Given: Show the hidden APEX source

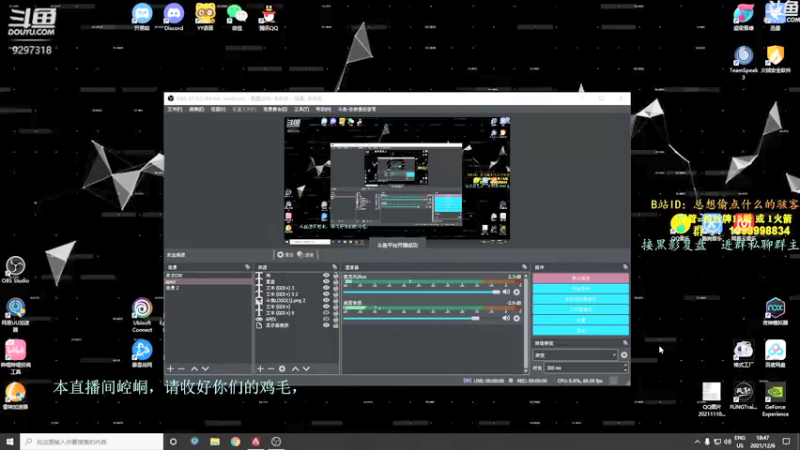Looking at the screenshot, I should (x=326, y=319).
